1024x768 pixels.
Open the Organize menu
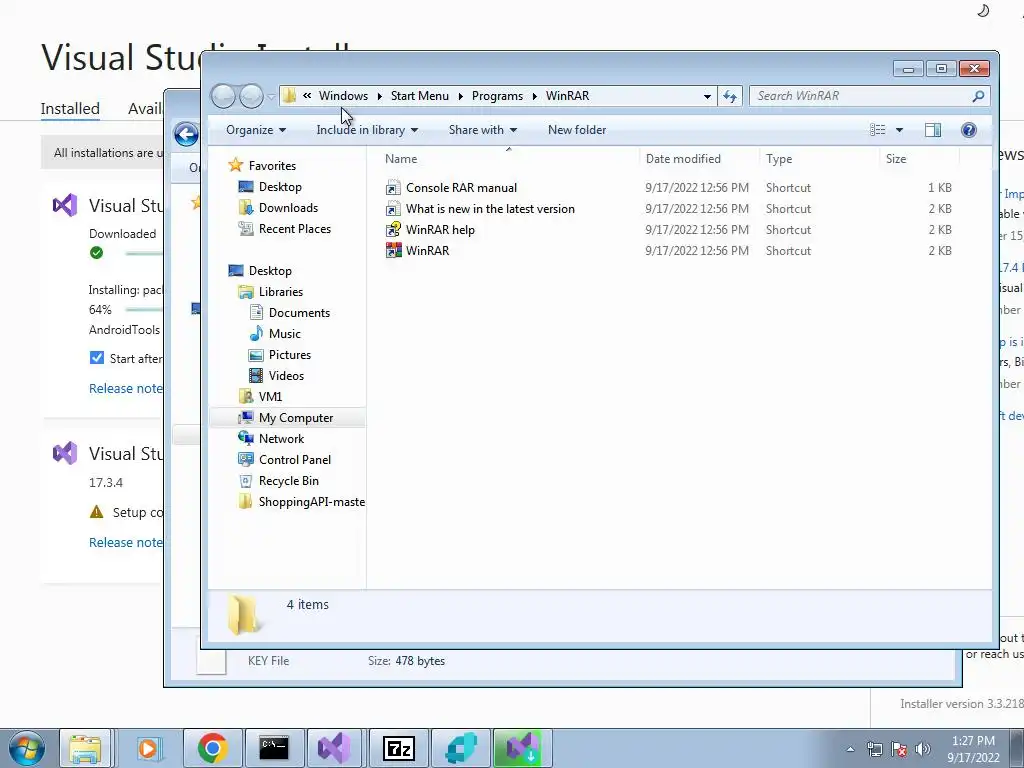[256, 130]
